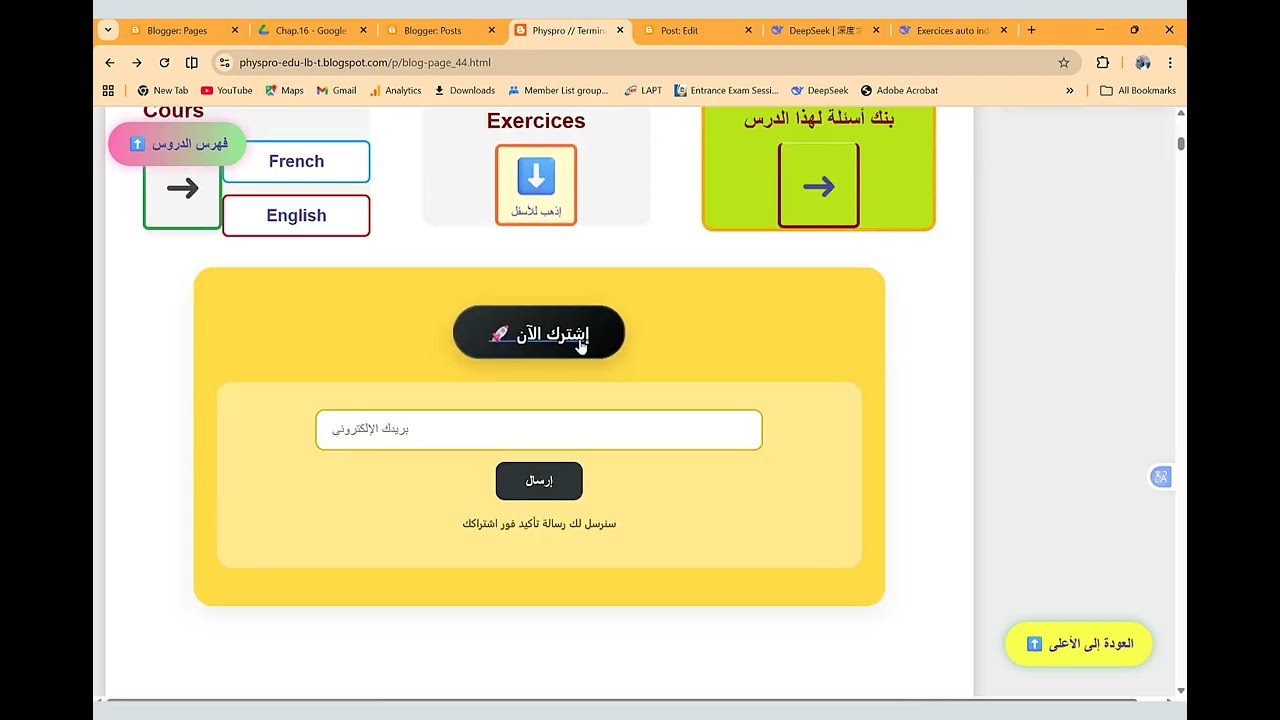Switch to the Chap.16 Google tab
1280x720 pixels.
click(310, 30)
